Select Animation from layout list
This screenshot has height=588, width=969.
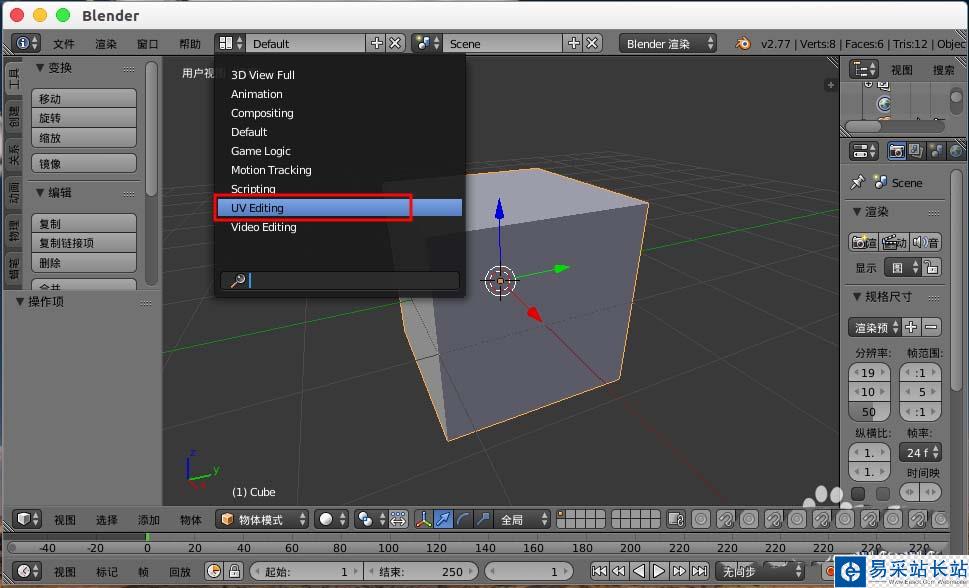(339, 94)
